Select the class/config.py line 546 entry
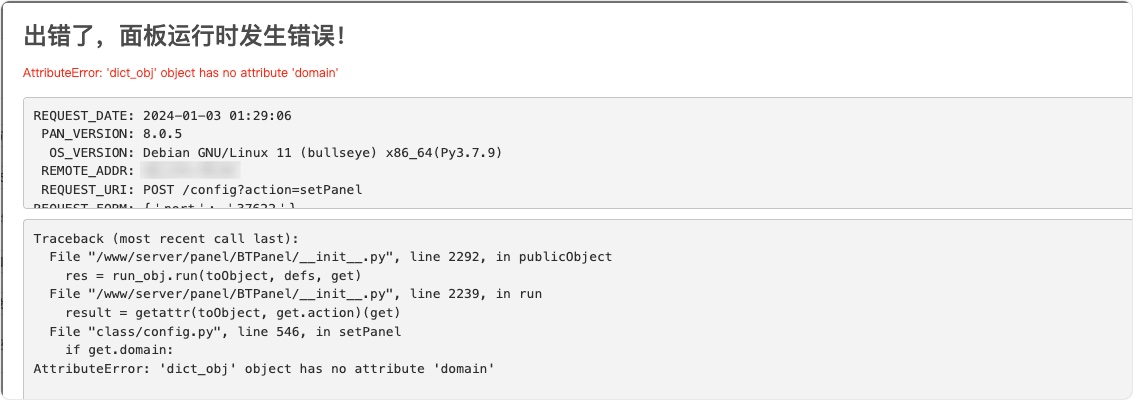This screenshot has height=400, width=1133. (225, 331)
